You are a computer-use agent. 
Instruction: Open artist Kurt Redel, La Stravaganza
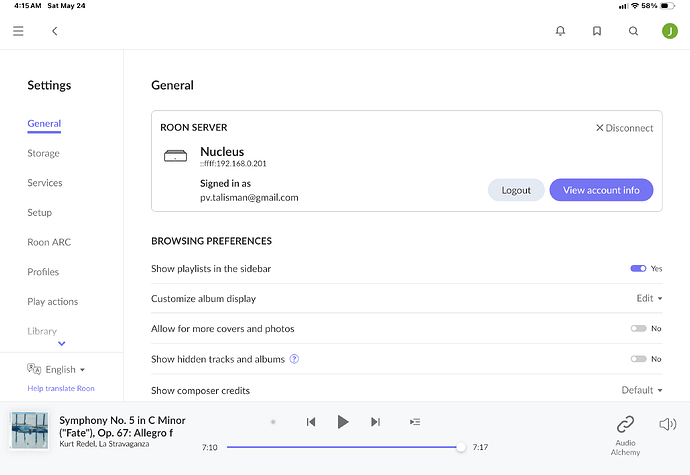pyautogui.click(x=104, y=444)
